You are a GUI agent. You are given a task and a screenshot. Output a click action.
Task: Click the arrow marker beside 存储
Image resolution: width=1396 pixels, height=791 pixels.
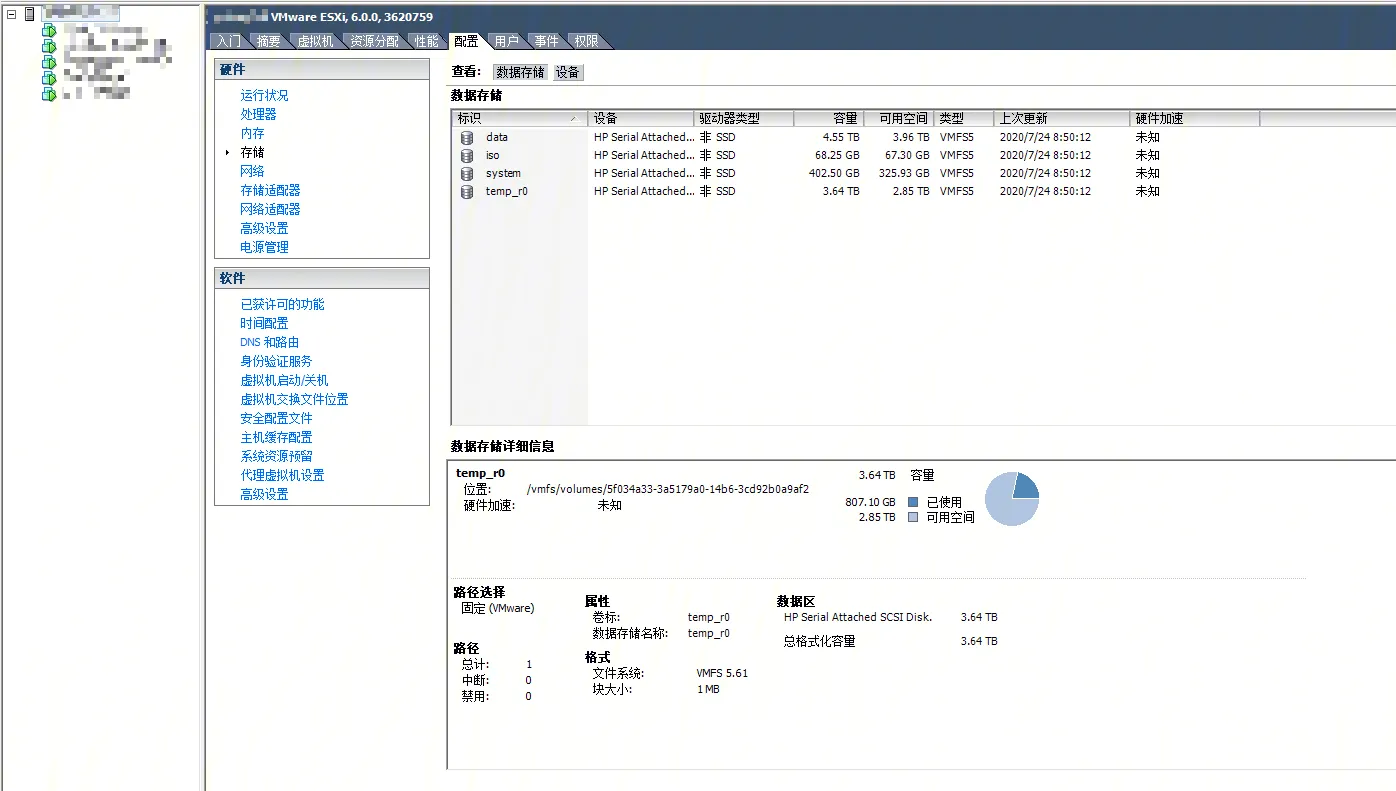pyautogui.click(x=228, y=153)
